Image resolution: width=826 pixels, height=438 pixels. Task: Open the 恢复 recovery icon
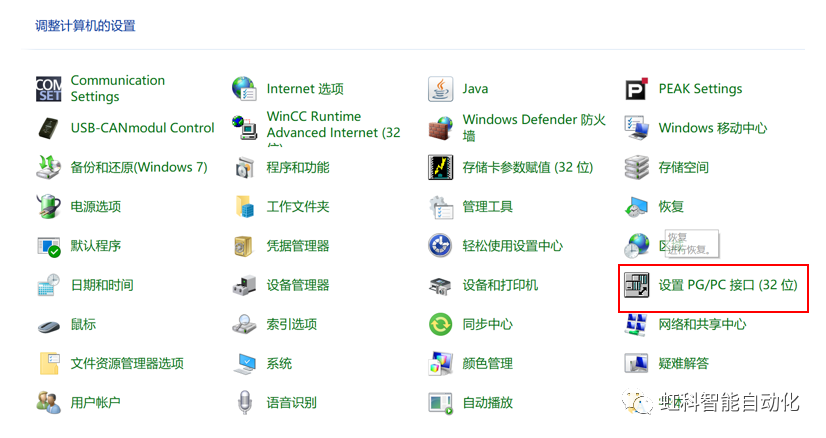[636, 207]
